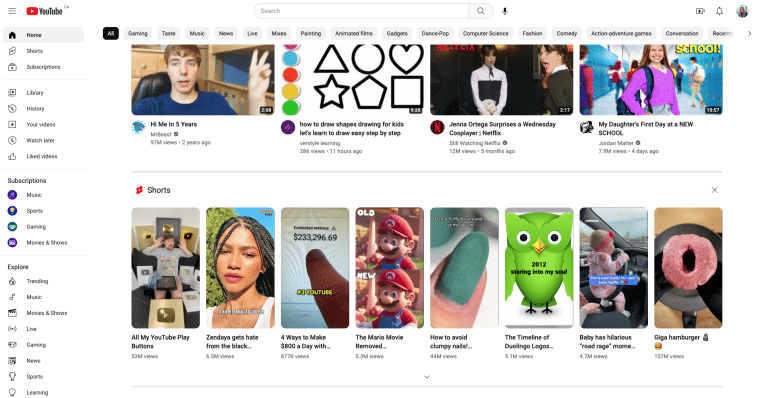760x398 pixels.
Task: Play Duolingo Logos short thumbnail
Action: (539, 268)
